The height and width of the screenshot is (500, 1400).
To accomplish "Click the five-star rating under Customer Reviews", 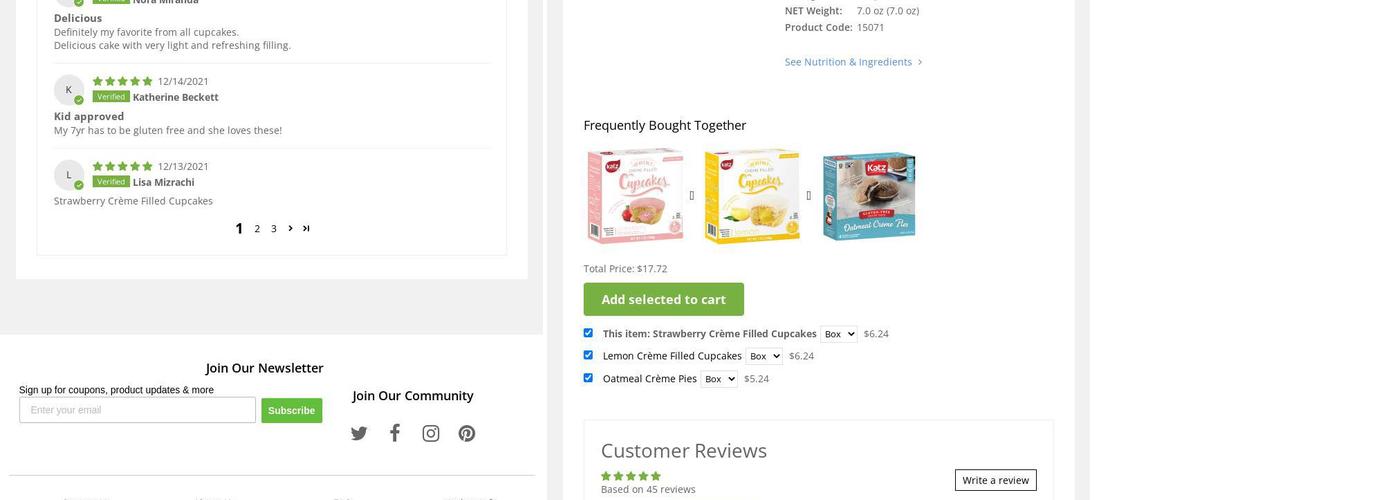I will click(x=630, y=476).
